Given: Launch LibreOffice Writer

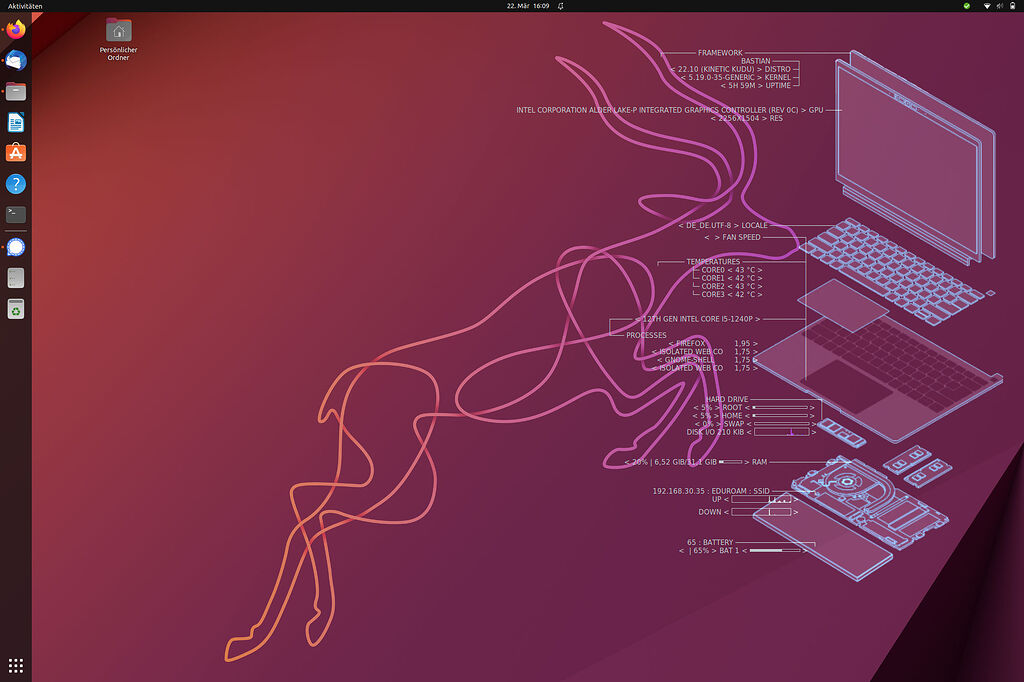Looking at the screenshot, I should pos(14,122).
